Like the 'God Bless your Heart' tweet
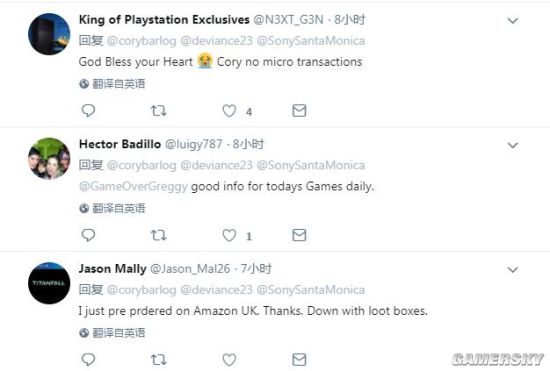Viewport: 550px width, 371px height. click(x=229, y=111)
